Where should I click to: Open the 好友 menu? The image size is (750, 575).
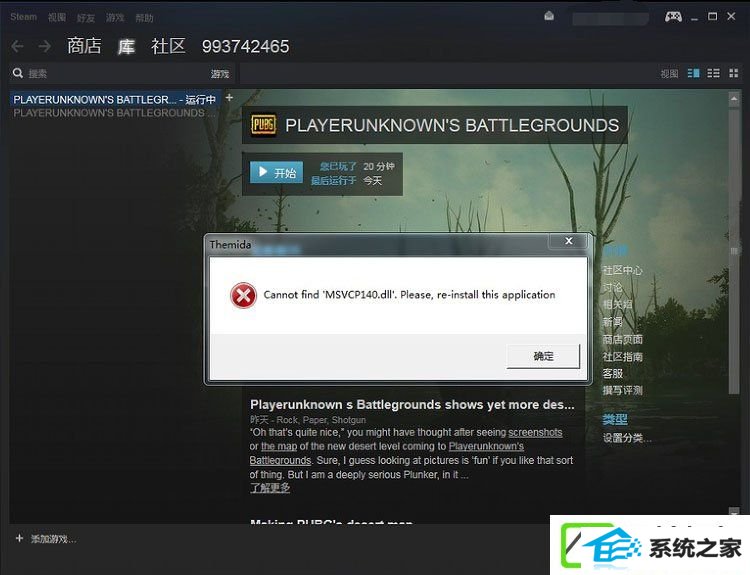pyautogui.click(x=86, y=18)
